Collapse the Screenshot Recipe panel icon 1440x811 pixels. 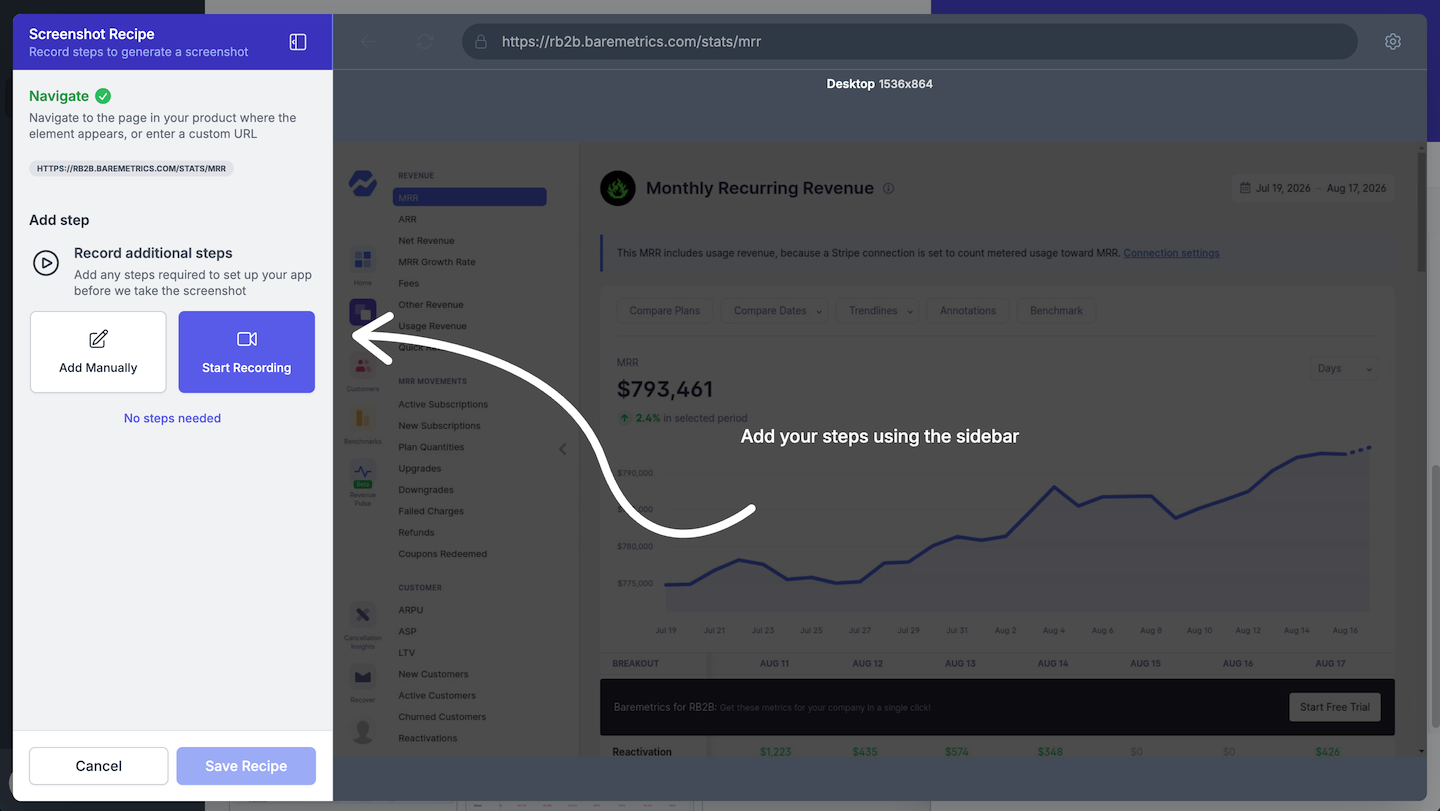click(298, 42)
